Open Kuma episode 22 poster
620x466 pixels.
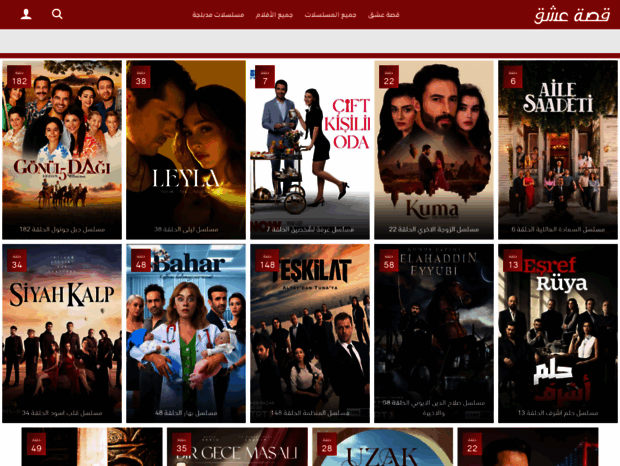pyautogui.click(x=434, y=150)
